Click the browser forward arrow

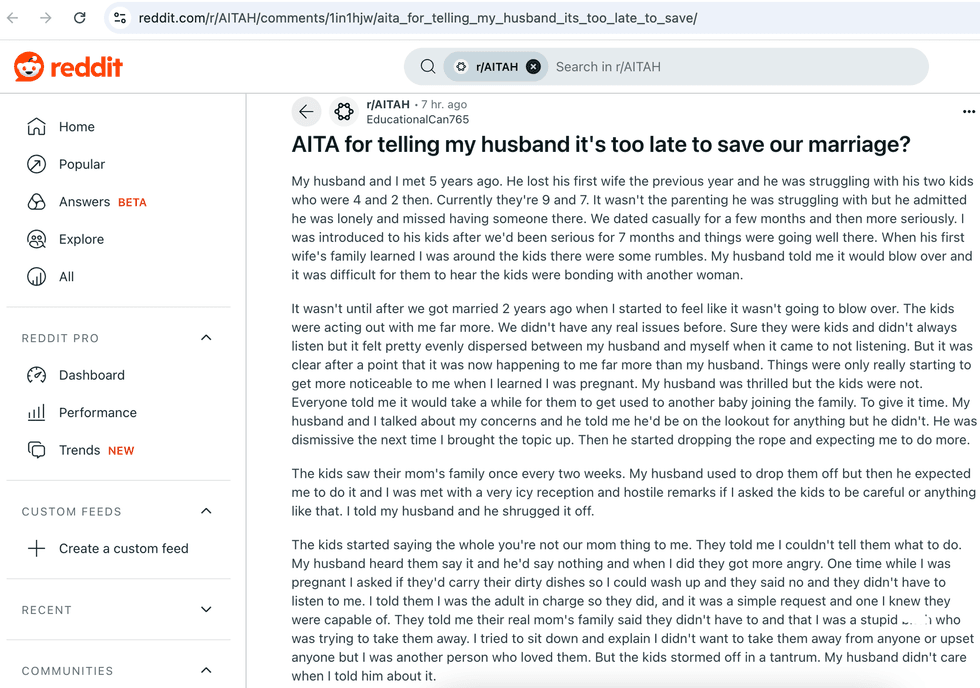pyautogui.click(x=46, y=17)
